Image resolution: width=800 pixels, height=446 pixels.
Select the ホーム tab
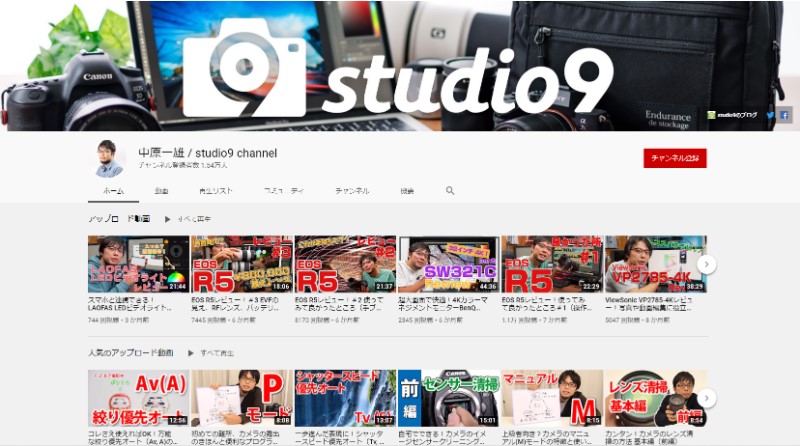pos(113,191)
